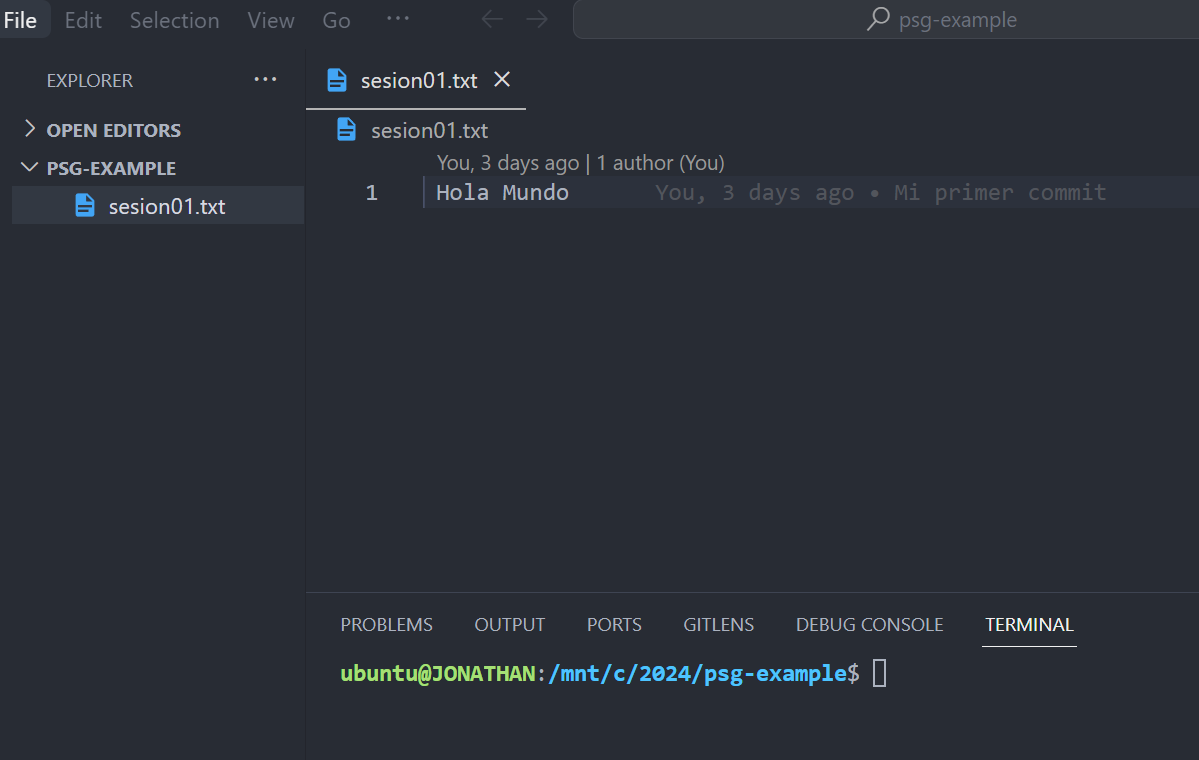Click the author info above line 1

point(578,162)
